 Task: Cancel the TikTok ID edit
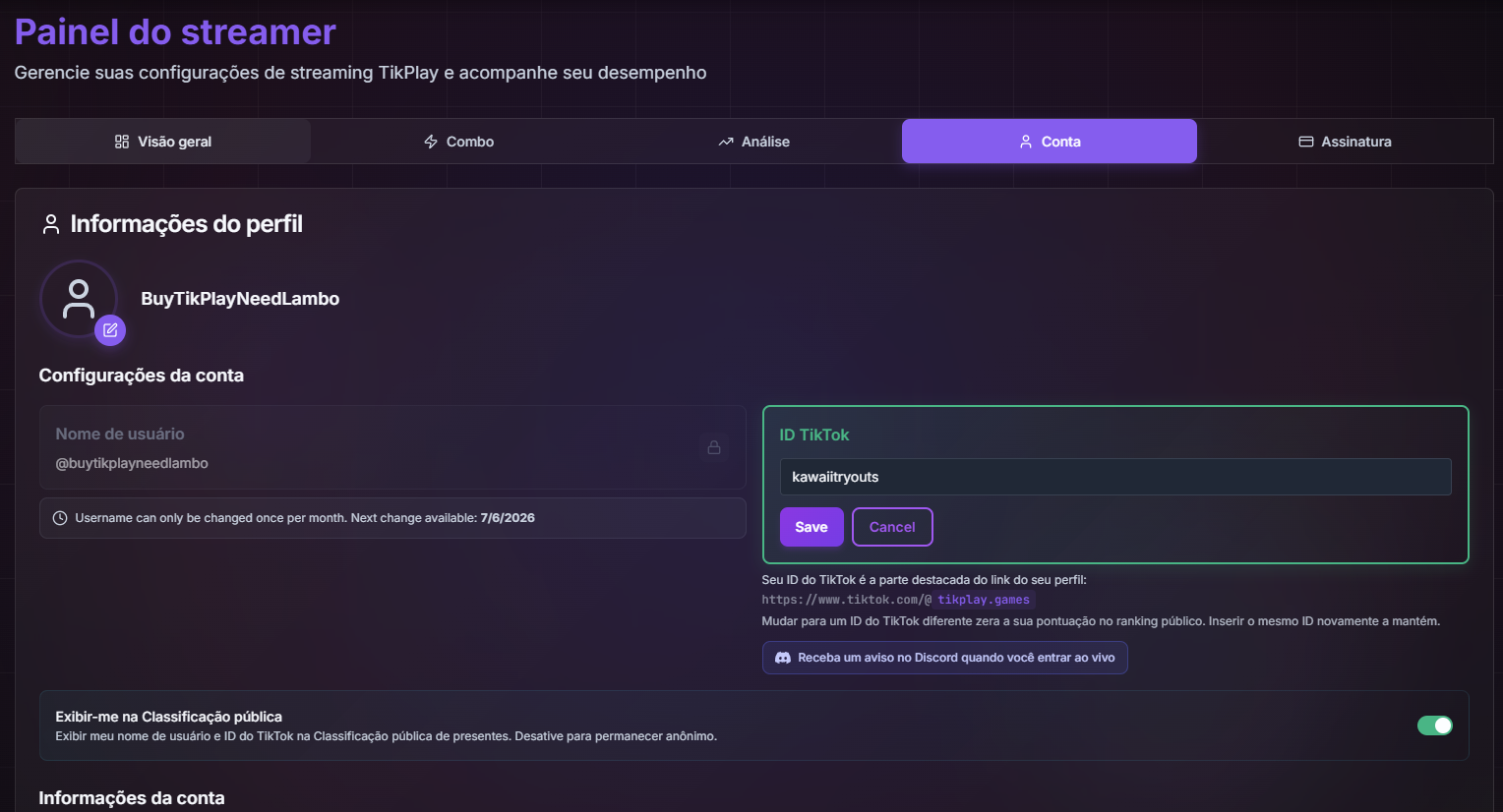click(892, 527)
